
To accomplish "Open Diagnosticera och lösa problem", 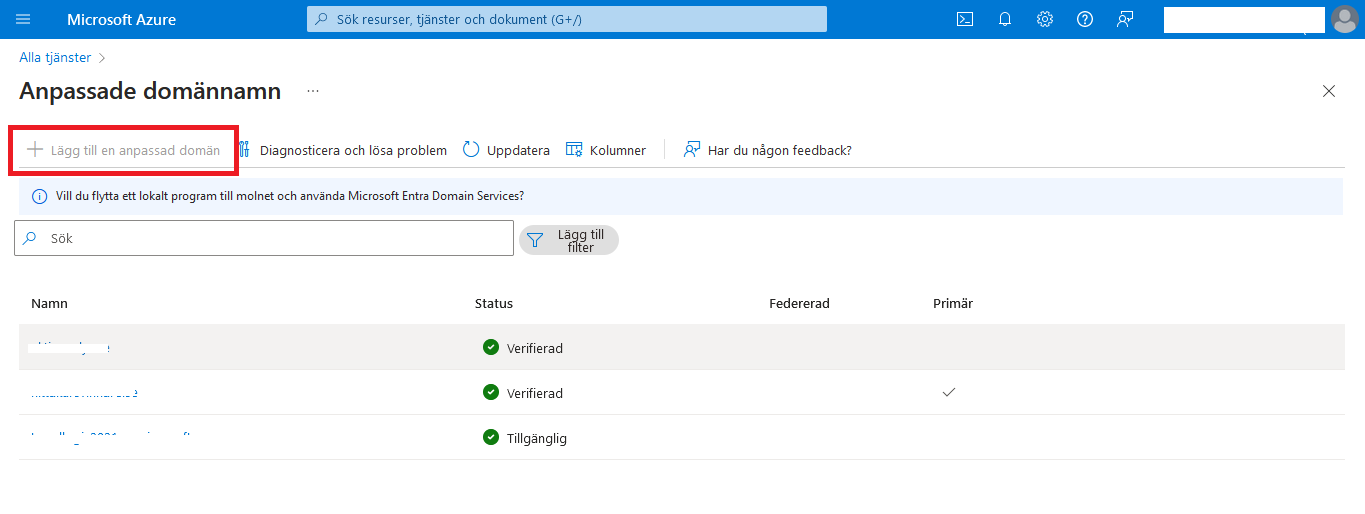I will coord(342,150).
